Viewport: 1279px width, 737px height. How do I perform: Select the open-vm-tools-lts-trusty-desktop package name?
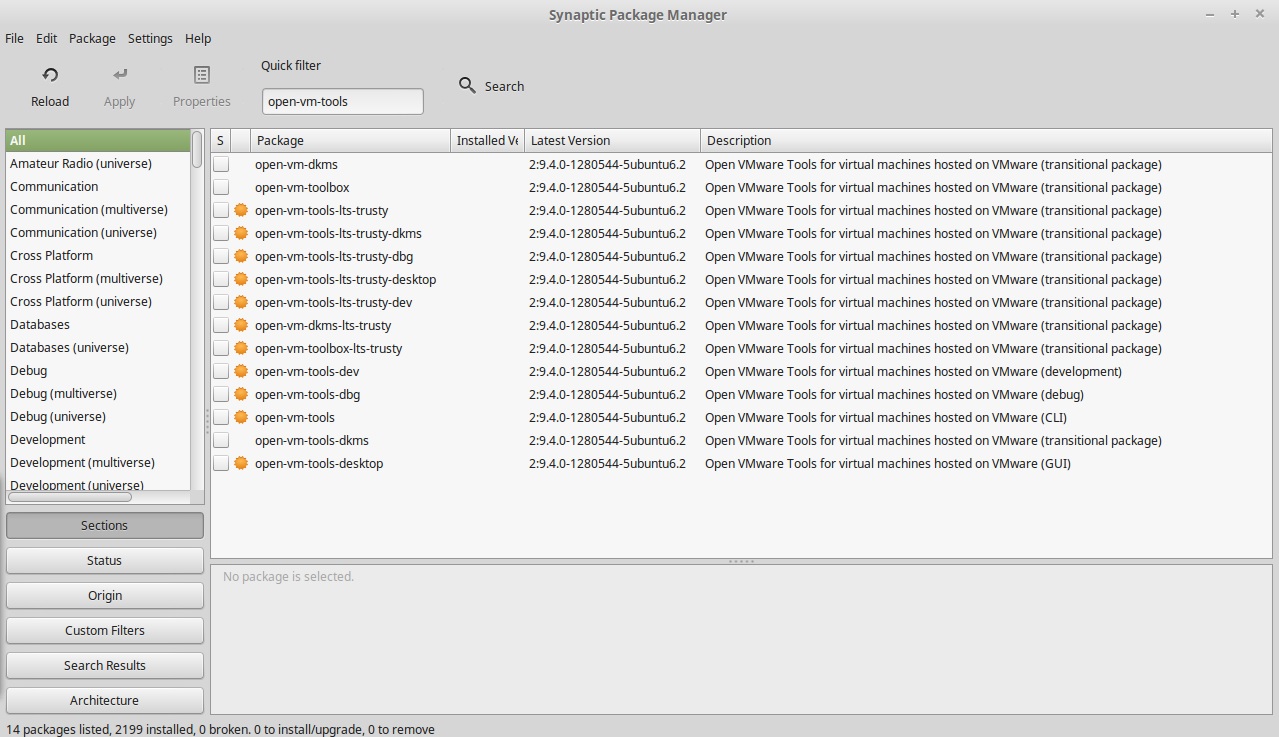345,279
